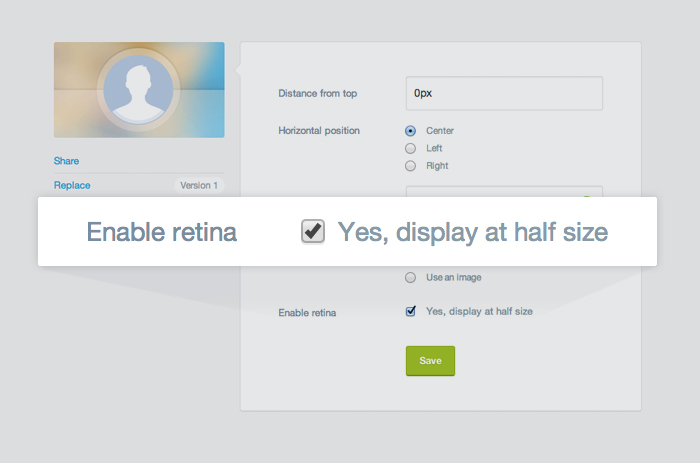The image size is (700, 463).
Task: Select the Center radio button
Action: coord(410,131)
